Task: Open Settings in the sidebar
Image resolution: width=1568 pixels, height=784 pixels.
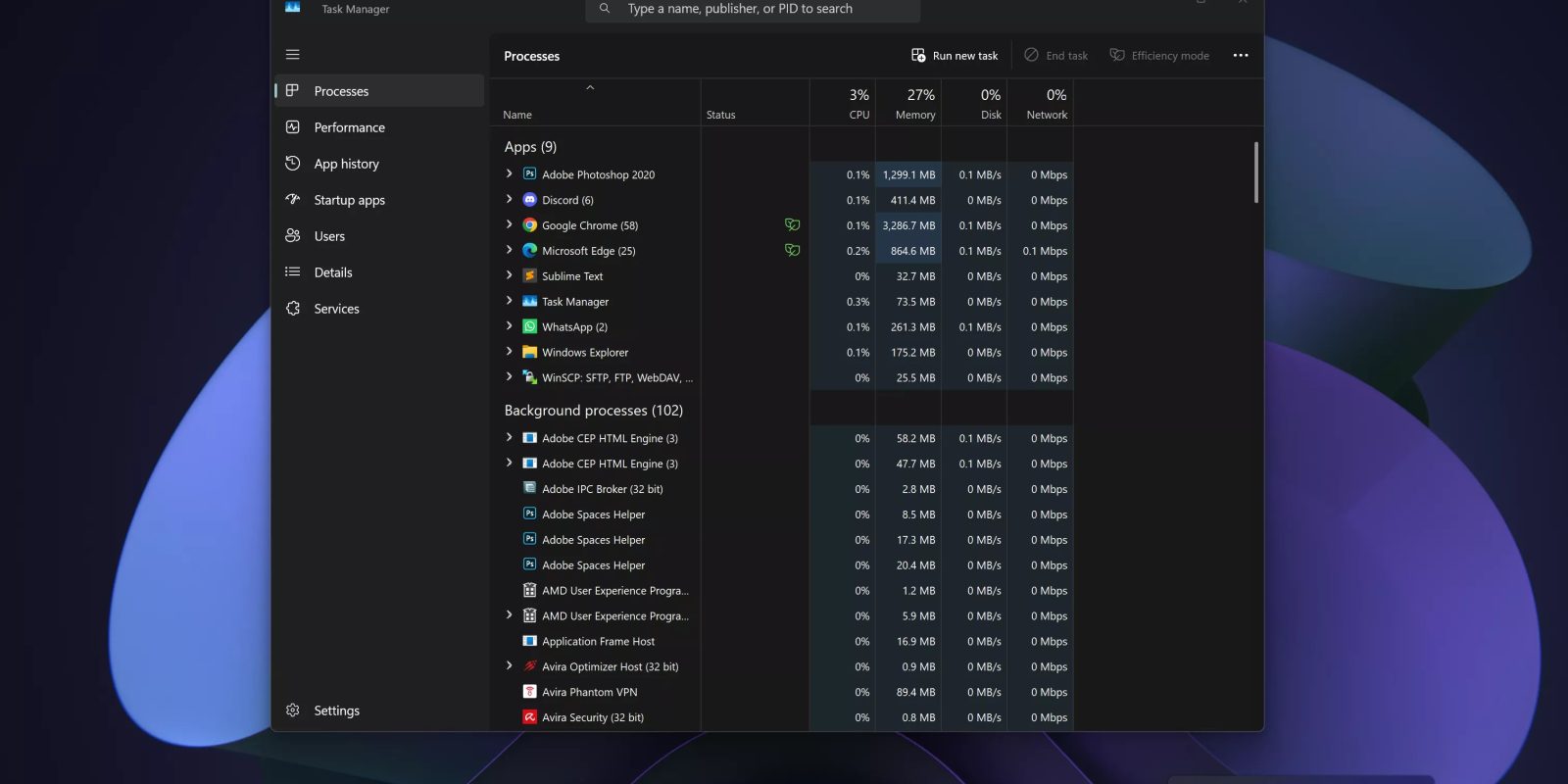Action: [x=379, y=710]
